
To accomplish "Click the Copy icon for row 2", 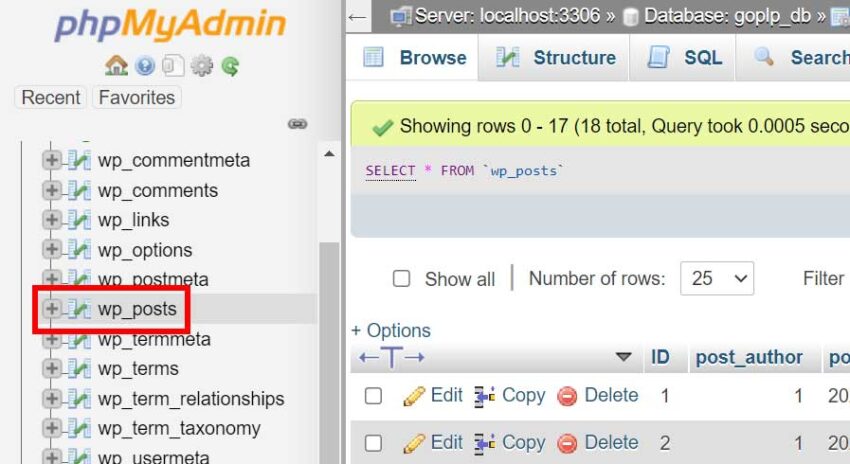I will (485, 443).
